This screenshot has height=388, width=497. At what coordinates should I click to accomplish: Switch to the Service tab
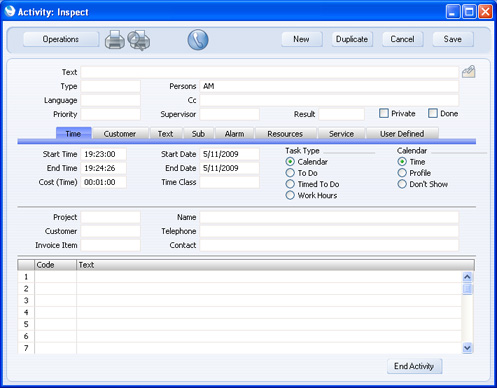coord(341,134)
